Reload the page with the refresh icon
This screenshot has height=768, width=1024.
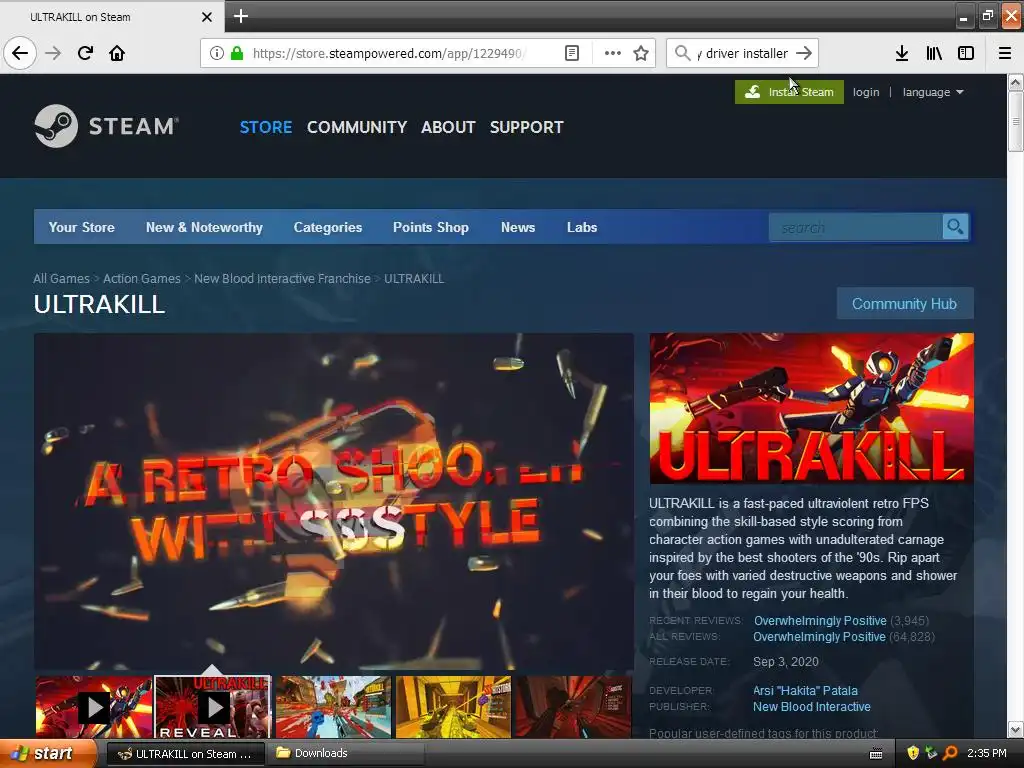pos(86,53)
